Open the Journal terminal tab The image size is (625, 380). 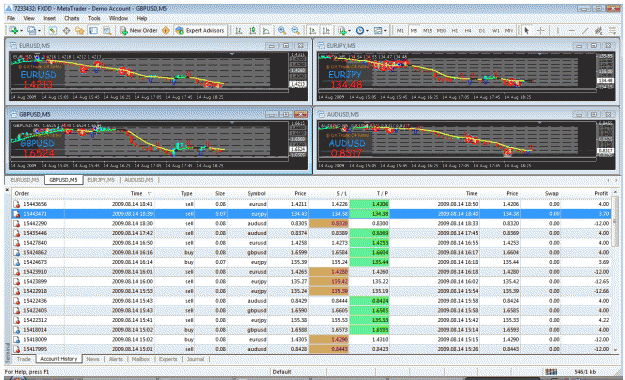point(195,359)
